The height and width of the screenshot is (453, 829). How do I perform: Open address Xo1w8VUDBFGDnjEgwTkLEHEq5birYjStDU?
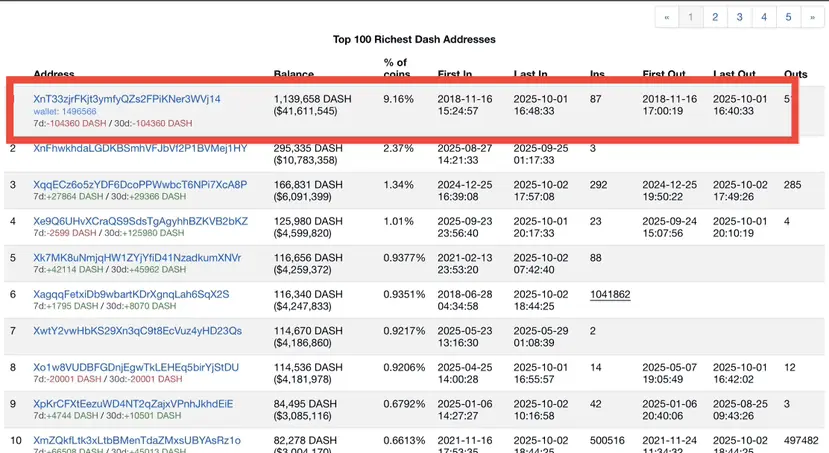136,367
